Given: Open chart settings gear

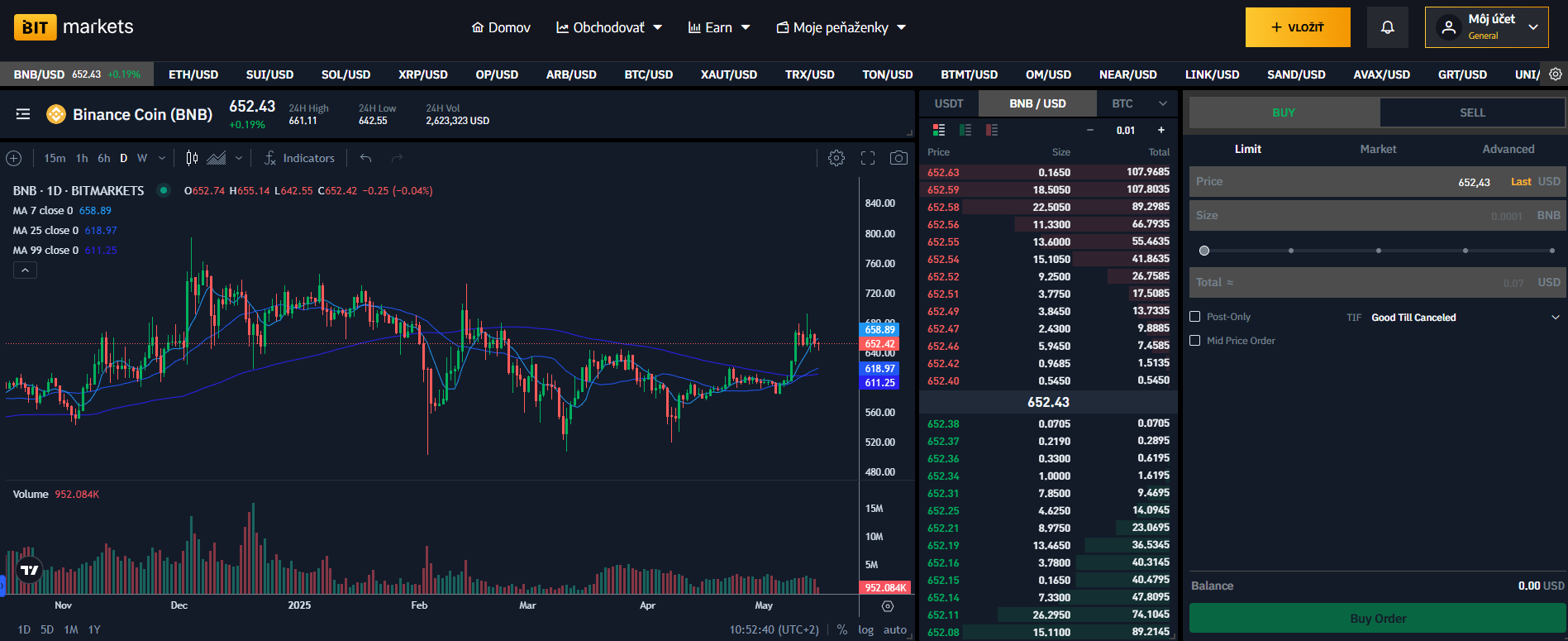Looking at the screenshot, I should click(836, 158).
